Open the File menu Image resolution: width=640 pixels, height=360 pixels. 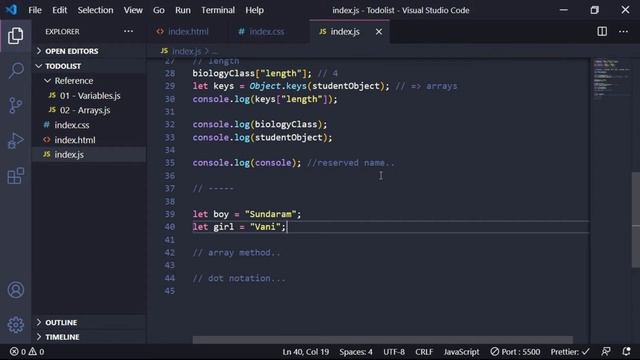click(x=35, y=10)
